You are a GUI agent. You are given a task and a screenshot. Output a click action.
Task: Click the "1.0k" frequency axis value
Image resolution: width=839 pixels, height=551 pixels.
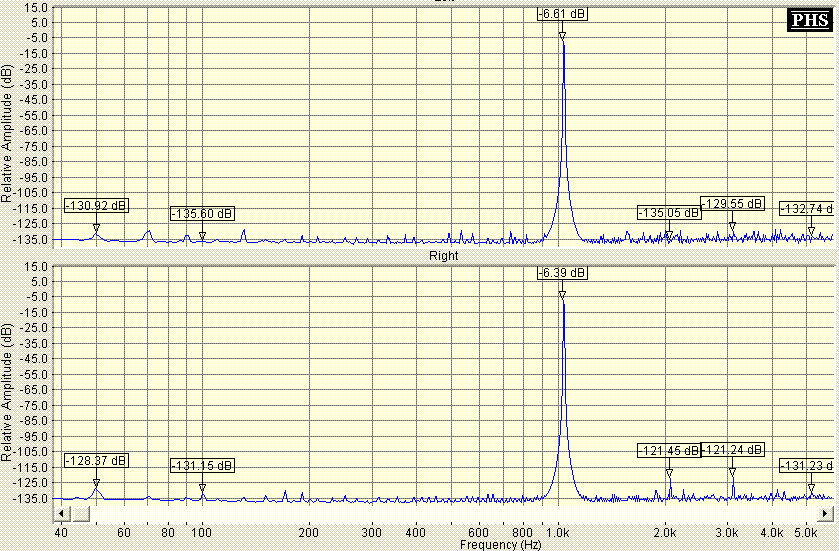(x=558, y=533)
